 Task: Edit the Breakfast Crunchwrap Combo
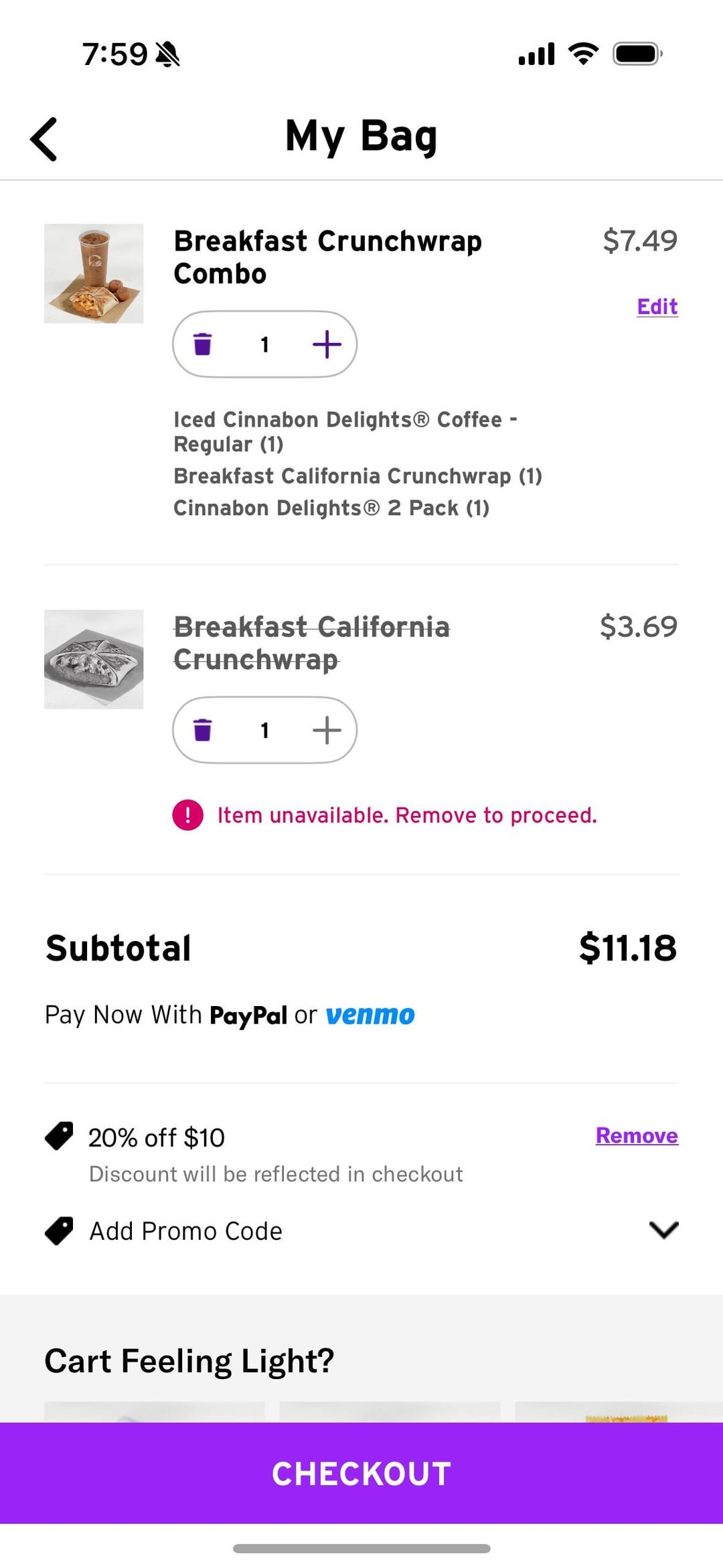coord(657,307)
